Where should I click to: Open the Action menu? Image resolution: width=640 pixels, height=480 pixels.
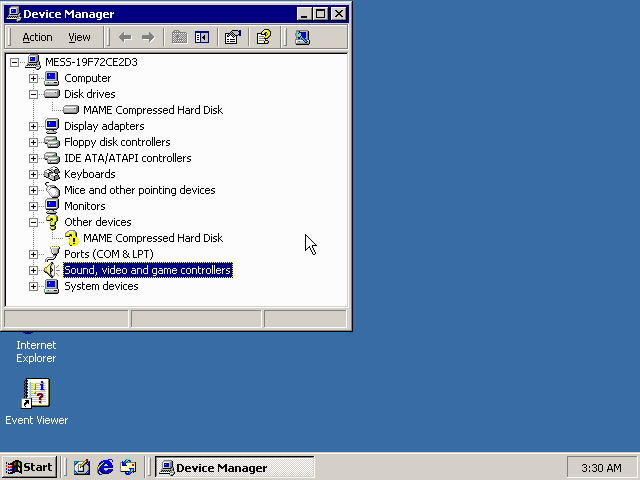click(x=37, y=37)
